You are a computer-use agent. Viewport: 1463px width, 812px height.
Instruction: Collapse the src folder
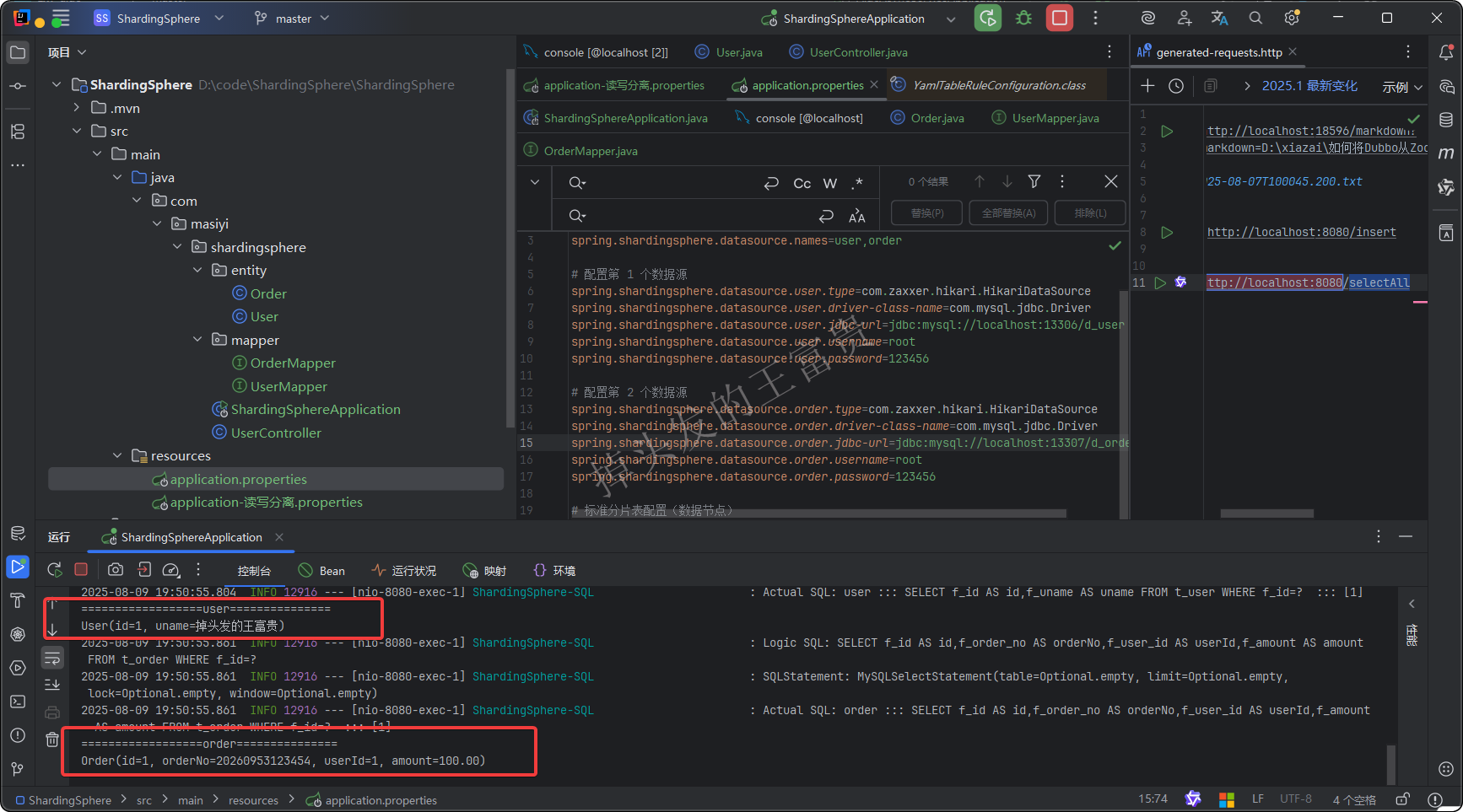pos(77,131)
